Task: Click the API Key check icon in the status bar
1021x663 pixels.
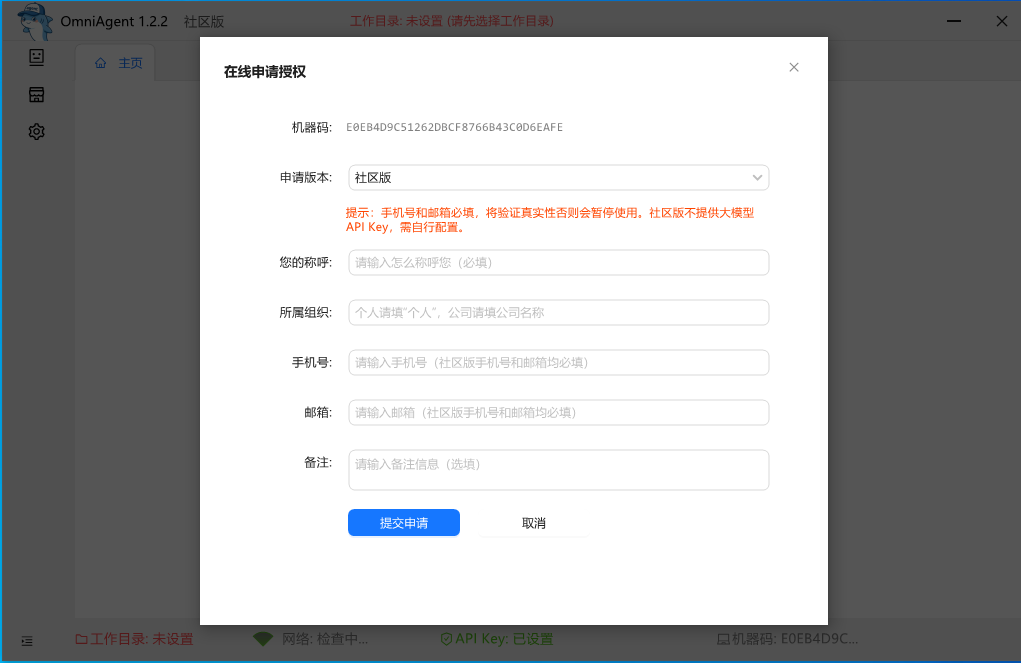Action: click(445, 640)
